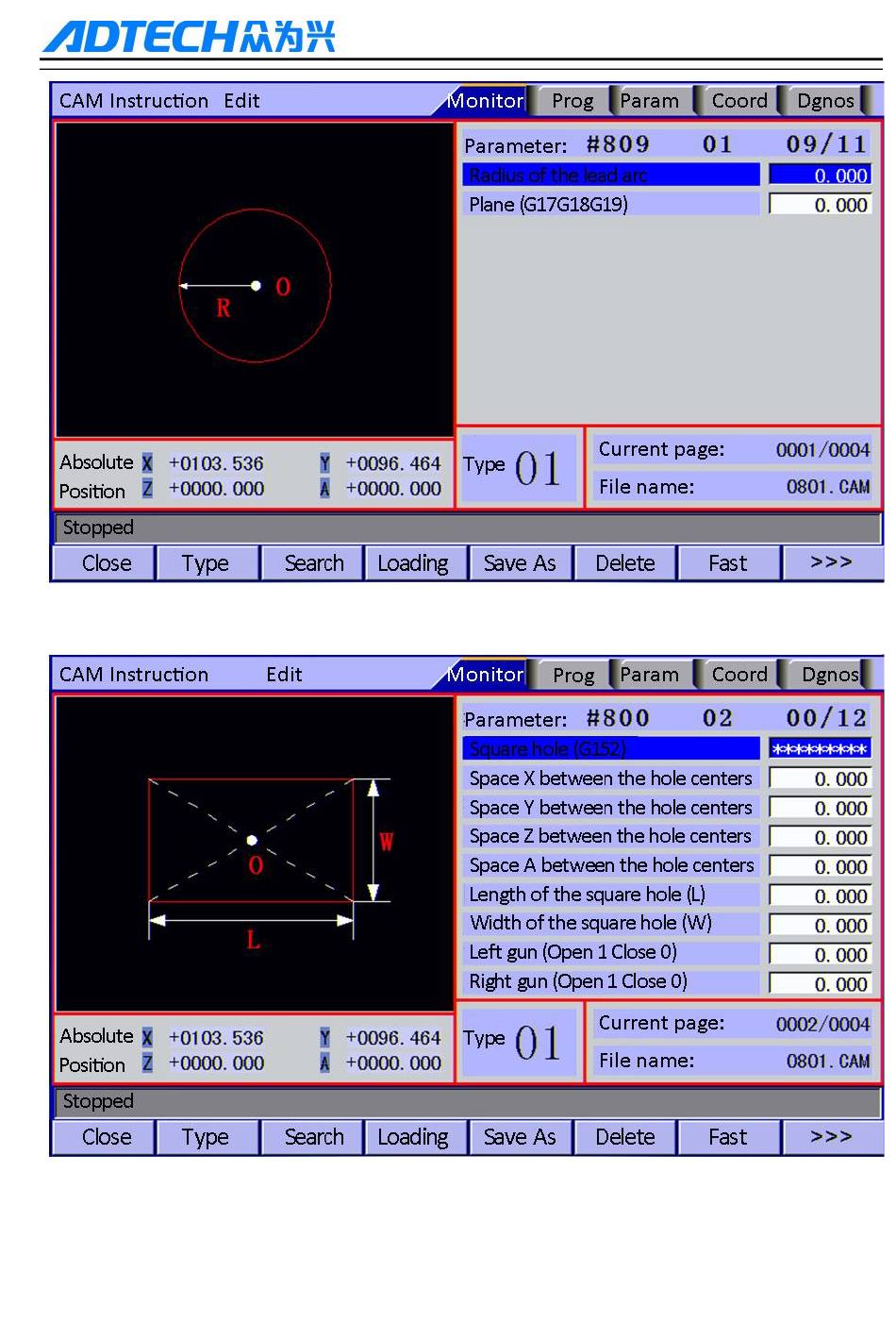Click Fast button in upper screen
Viewport: 896px width, 1339px height.
[729, 563]
